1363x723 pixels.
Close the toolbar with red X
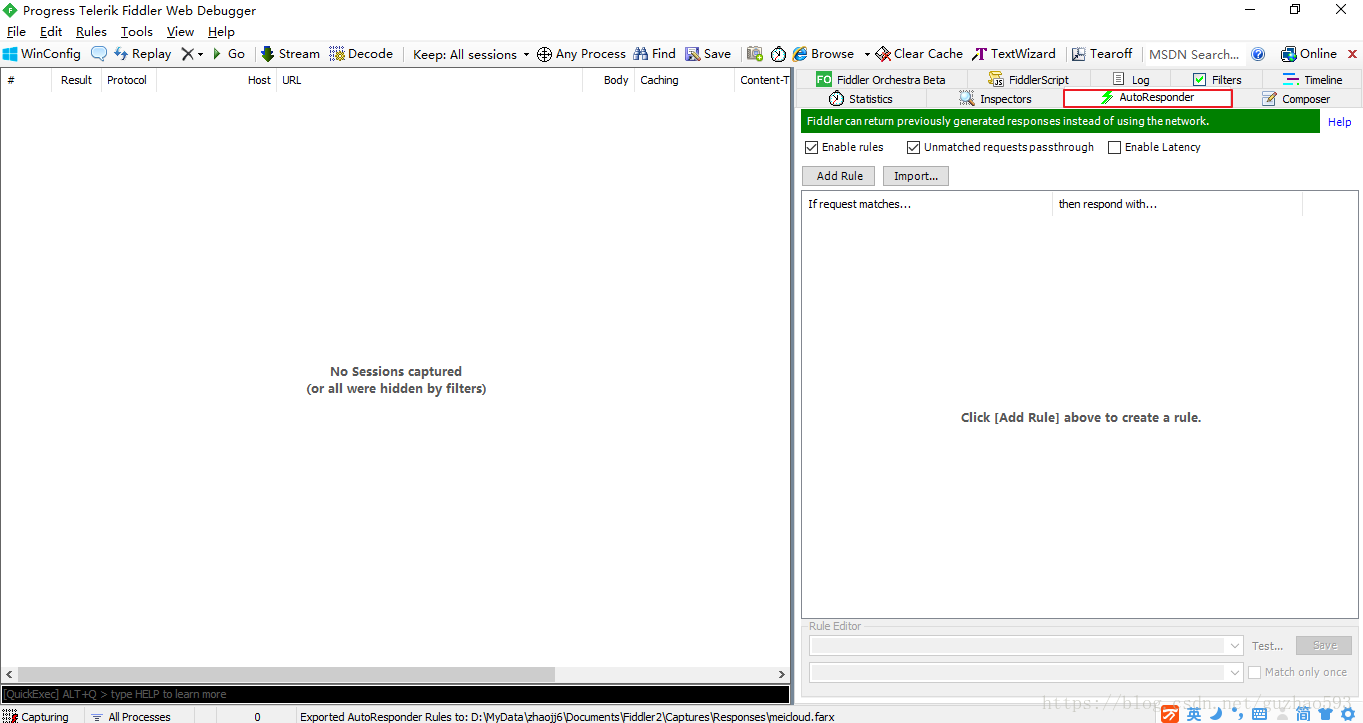click(1353, 54)
